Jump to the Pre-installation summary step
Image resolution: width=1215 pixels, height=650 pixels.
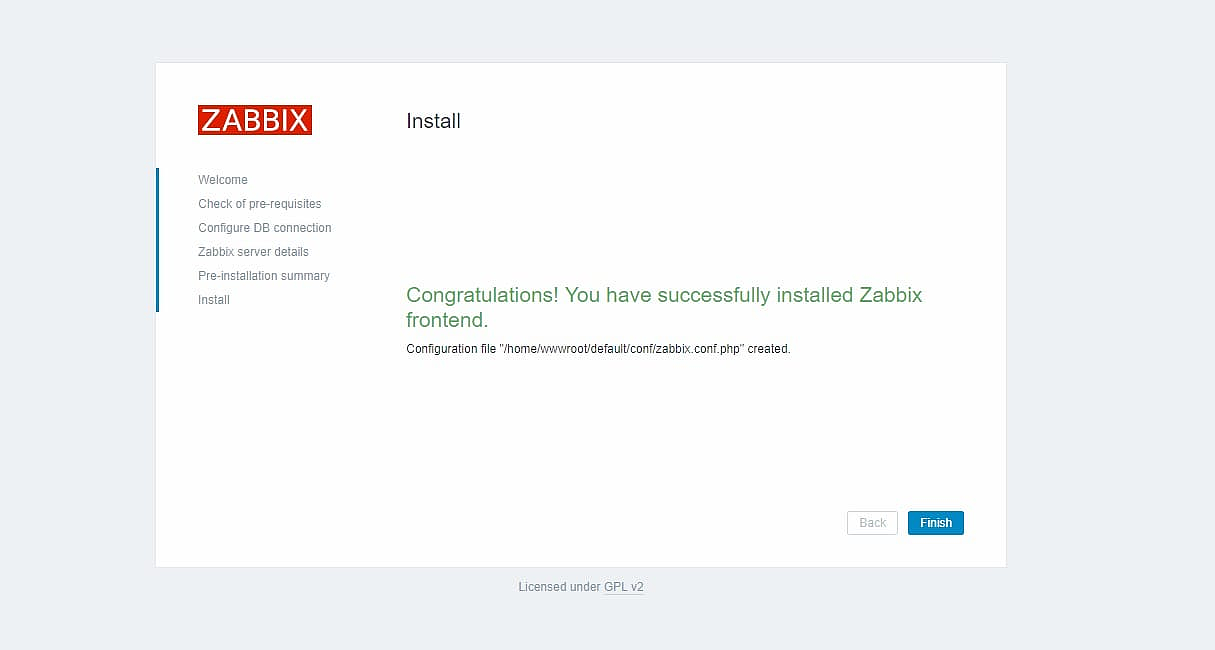(264, 276)
